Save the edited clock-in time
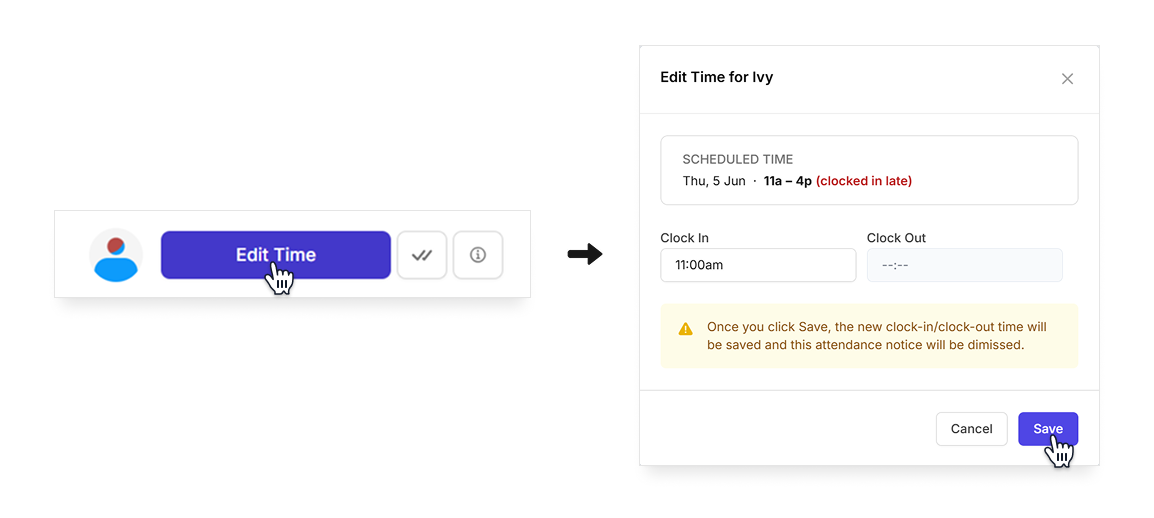Image resolution: width=1154 pixels, height=518 pixels. (x=1048, y=429)
